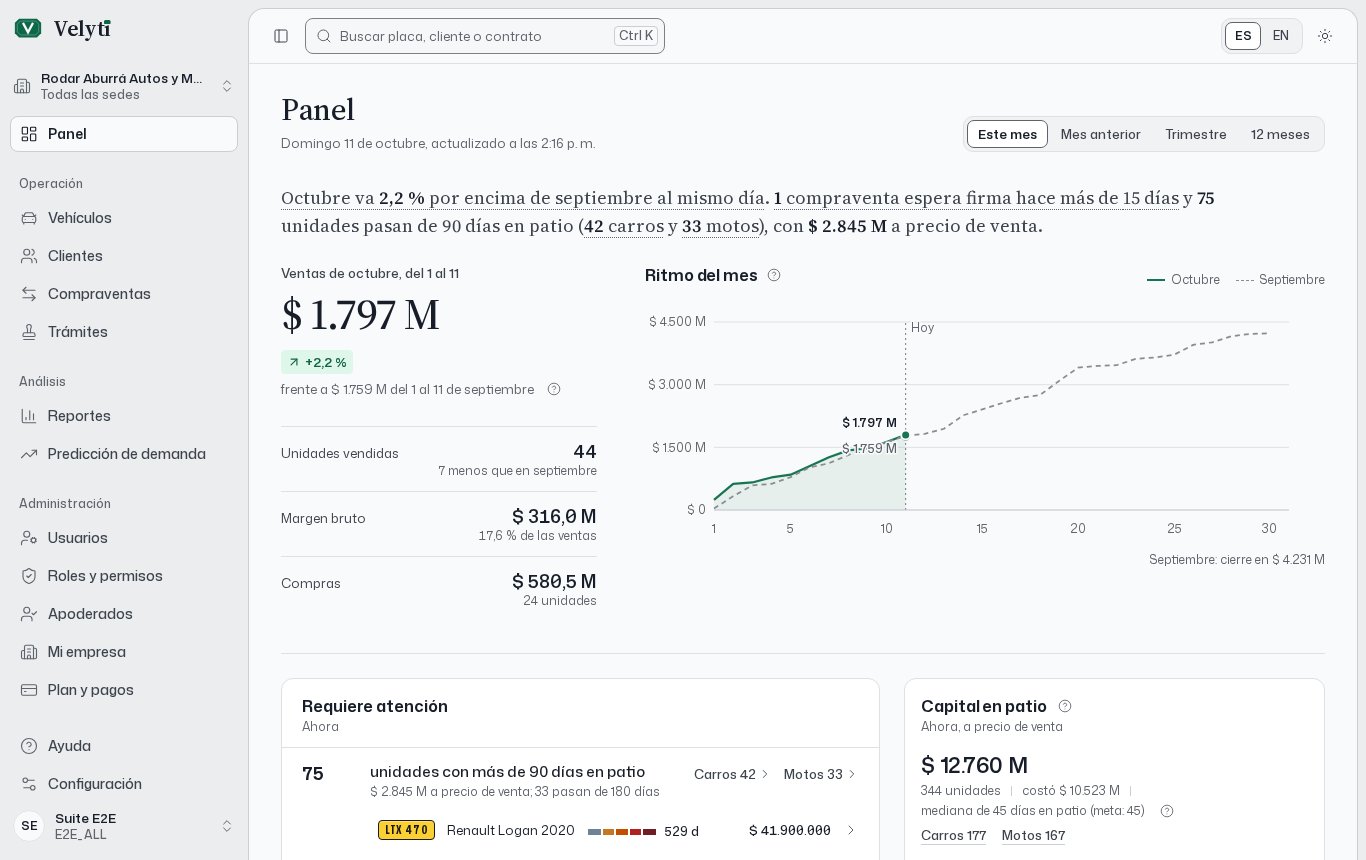Click the Vehículos car icon in sidebar
This screenshot has height=860, width=1366.
29,218
